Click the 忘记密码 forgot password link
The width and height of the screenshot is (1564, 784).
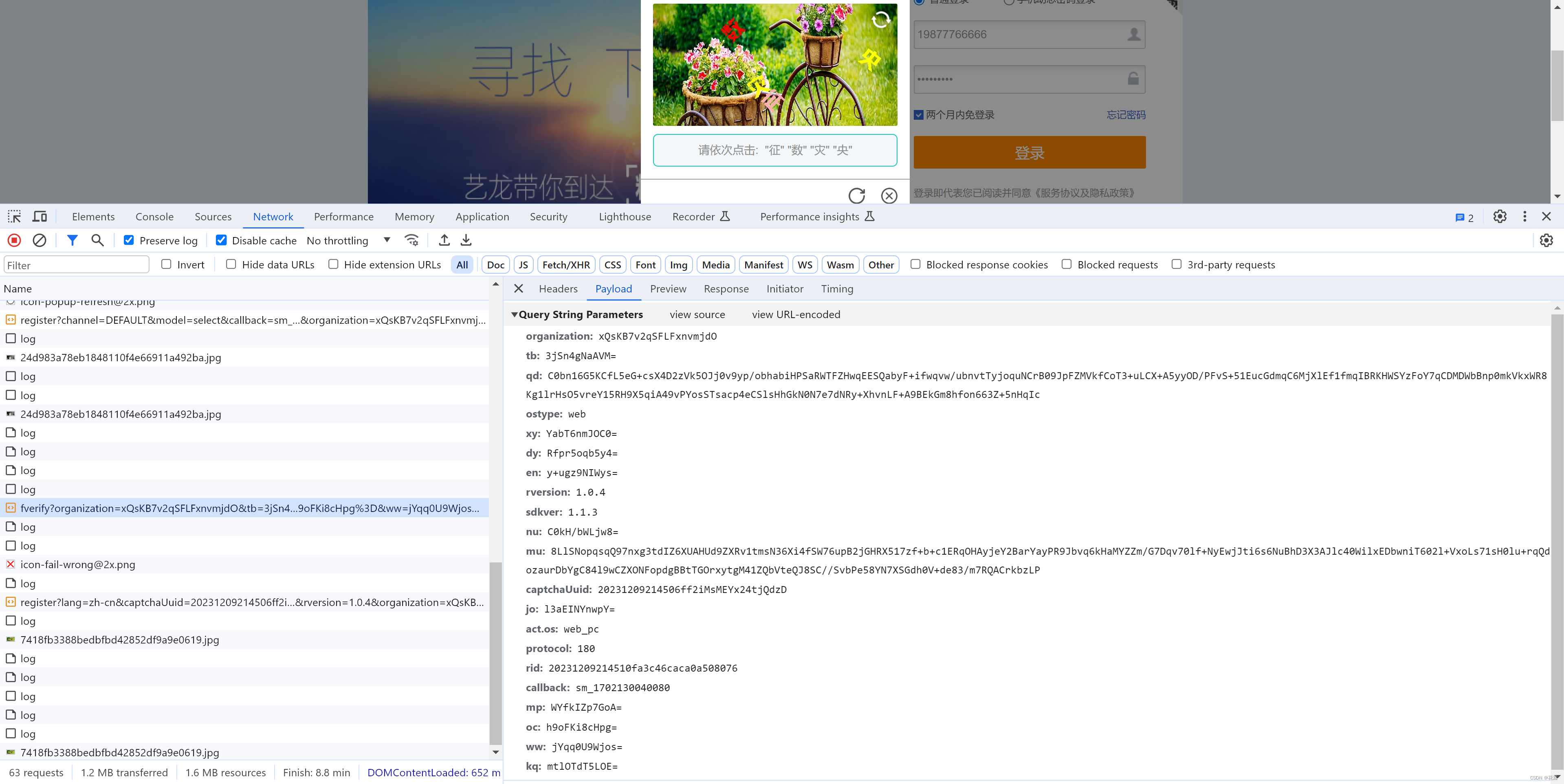1126,115
